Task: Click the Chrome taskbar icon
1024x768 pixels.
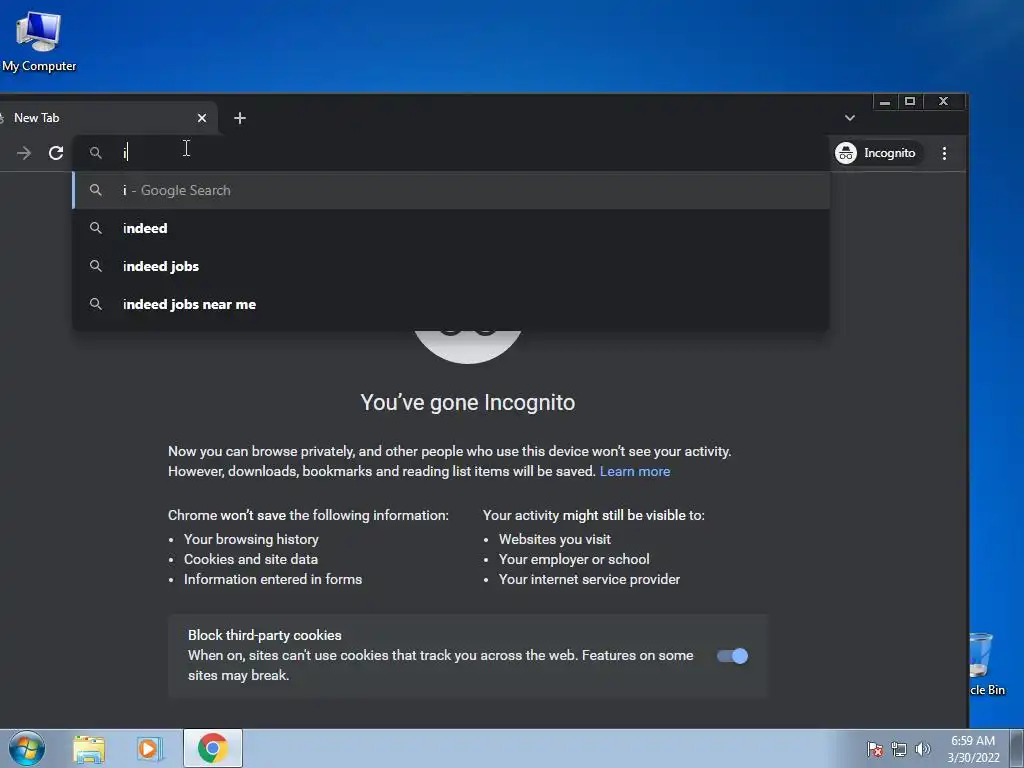Action: click(x=213, y=748)
